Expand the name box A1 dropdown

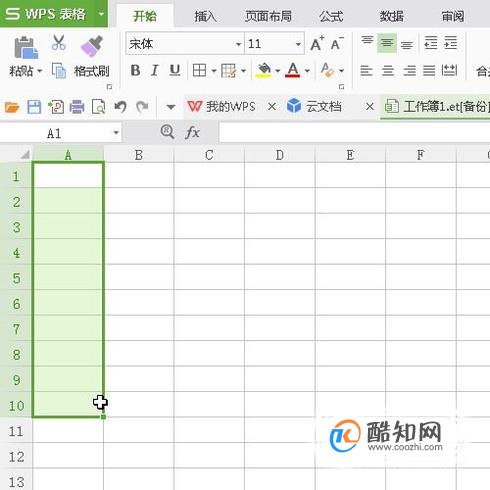tap(116, 133)
